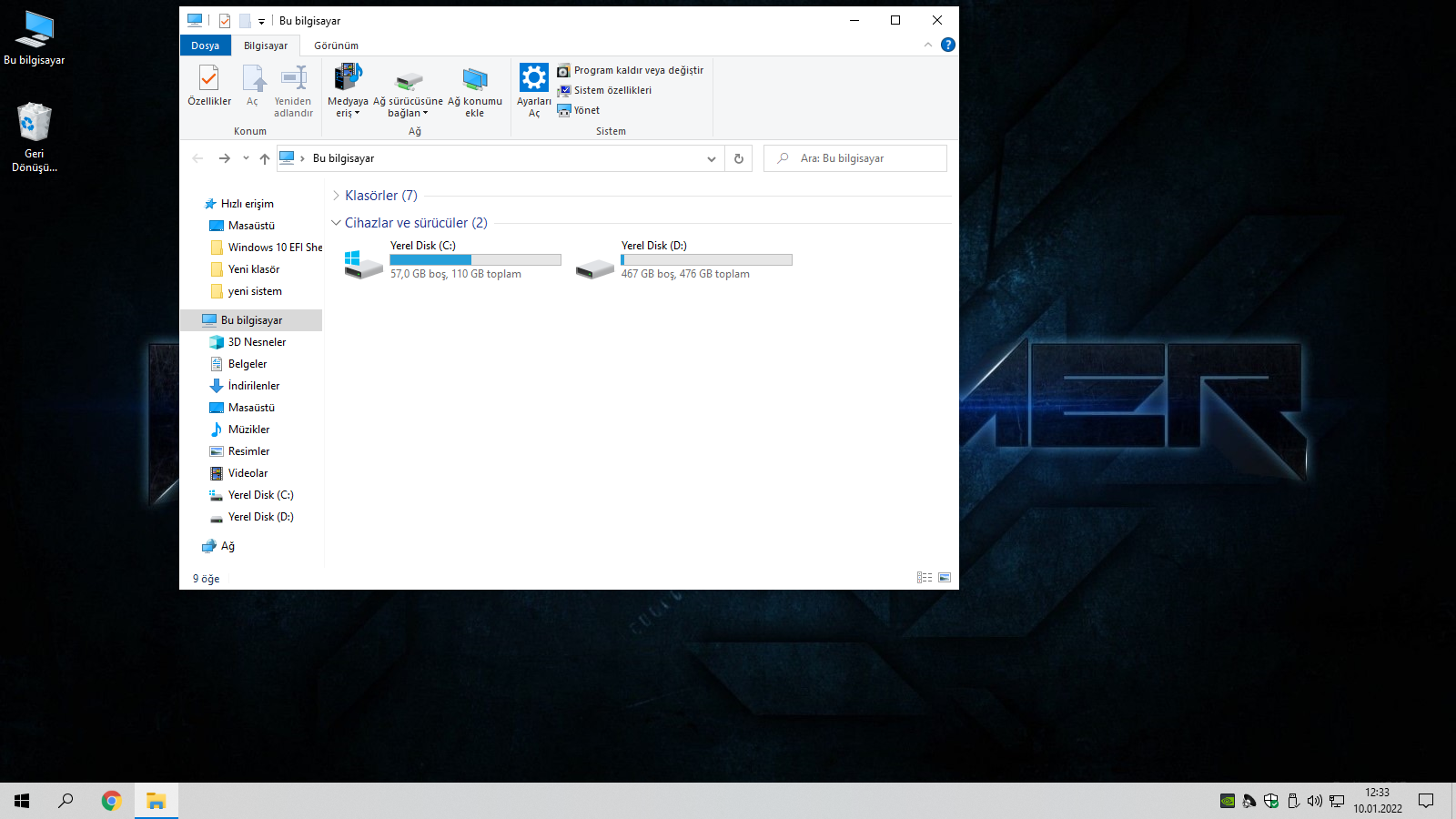Click the Özellikler (Properties) ribbon icon

click(208, 87)
